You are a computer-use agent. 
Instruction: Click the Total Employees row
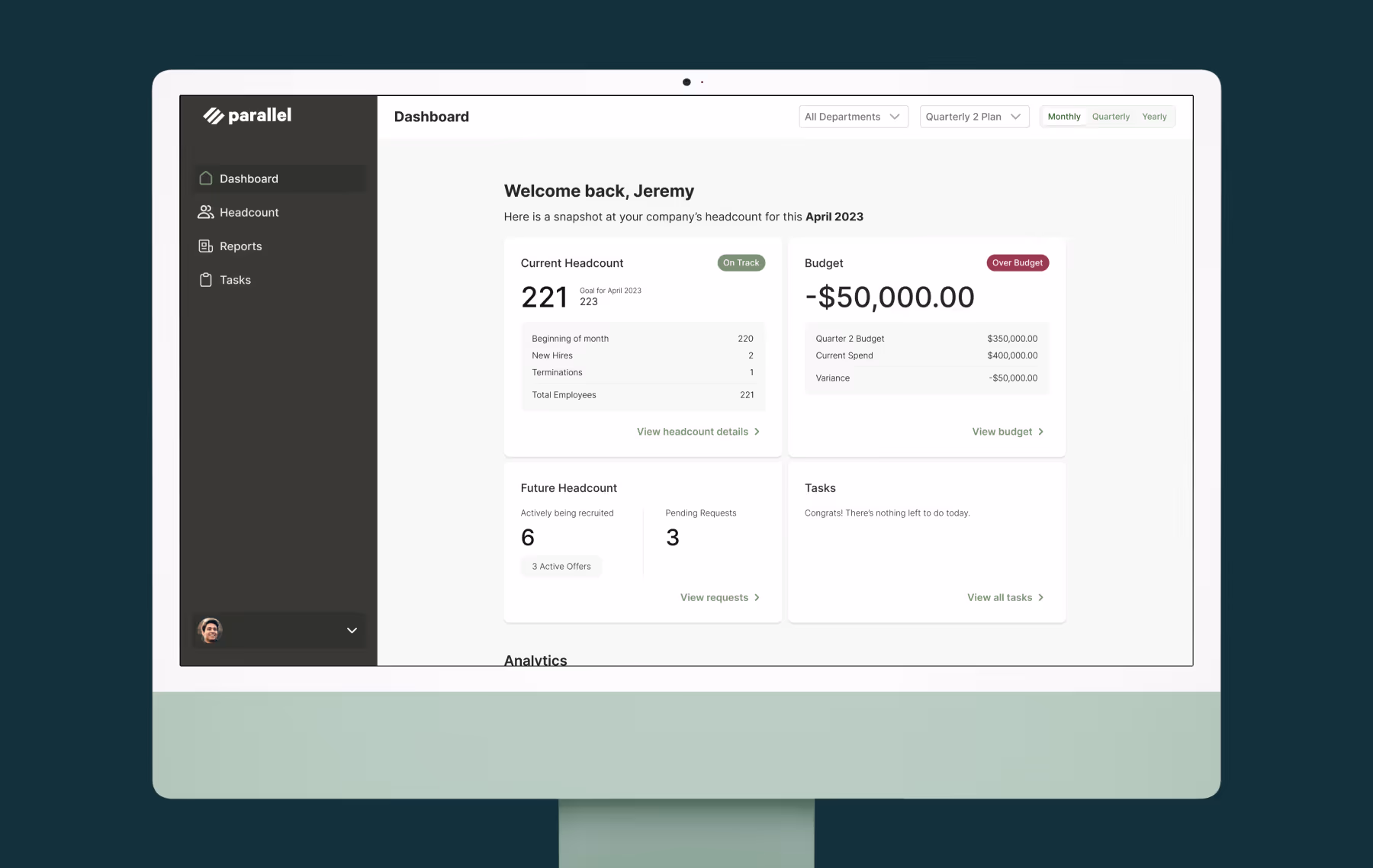642,395
